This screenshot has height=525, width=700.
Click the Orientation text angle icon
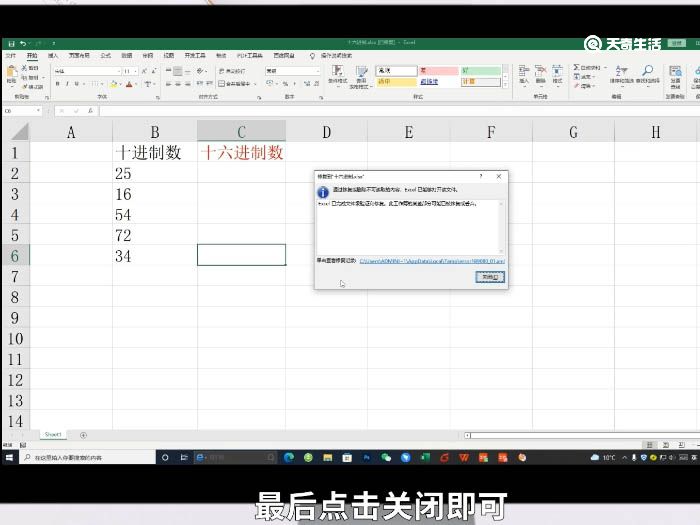coord(200,71)
